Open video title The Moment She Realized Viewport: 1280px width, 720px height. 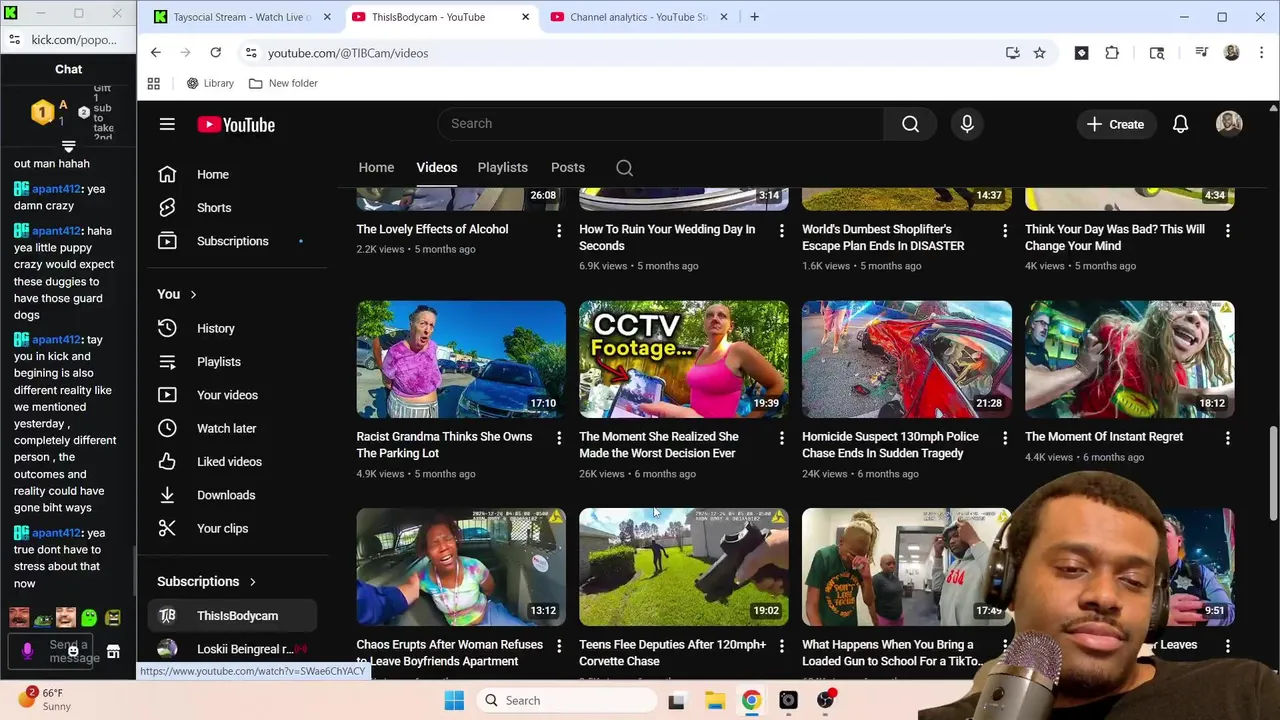(x=658, y=445)
